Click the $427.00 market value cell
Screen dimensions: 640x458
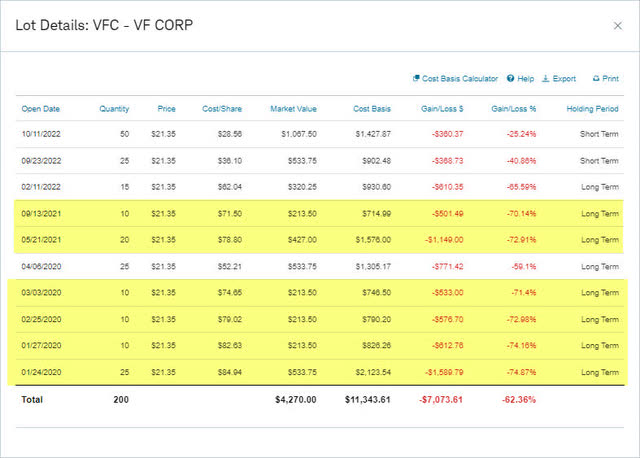point(302,240)
